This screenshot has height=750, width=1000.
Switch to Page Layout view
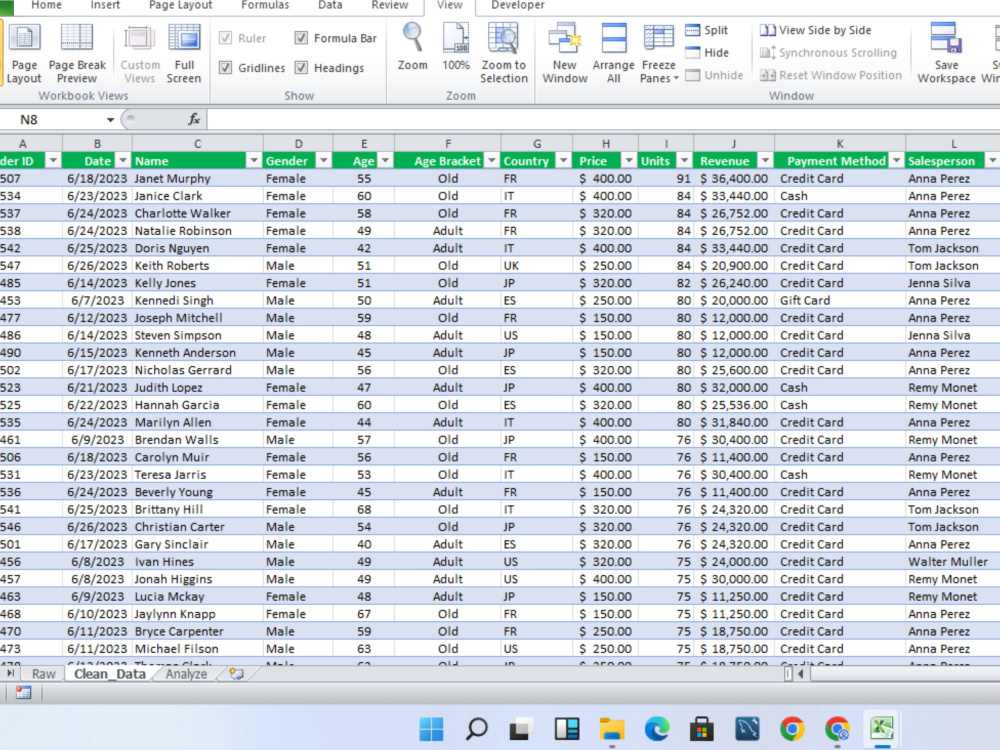(x=24, y=54)
